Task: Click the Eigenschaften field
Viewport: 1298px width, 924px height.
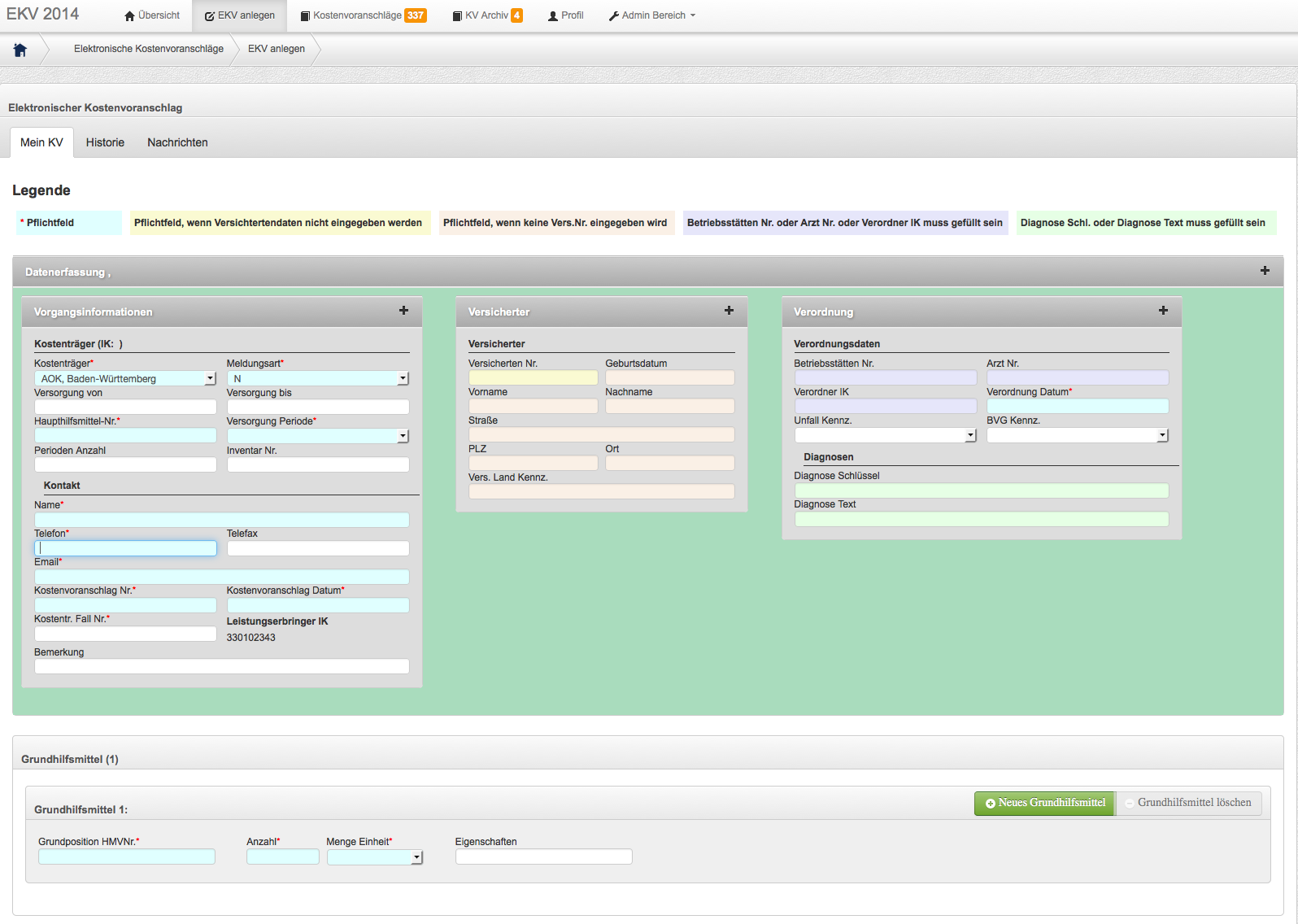Action: point(543,856)
